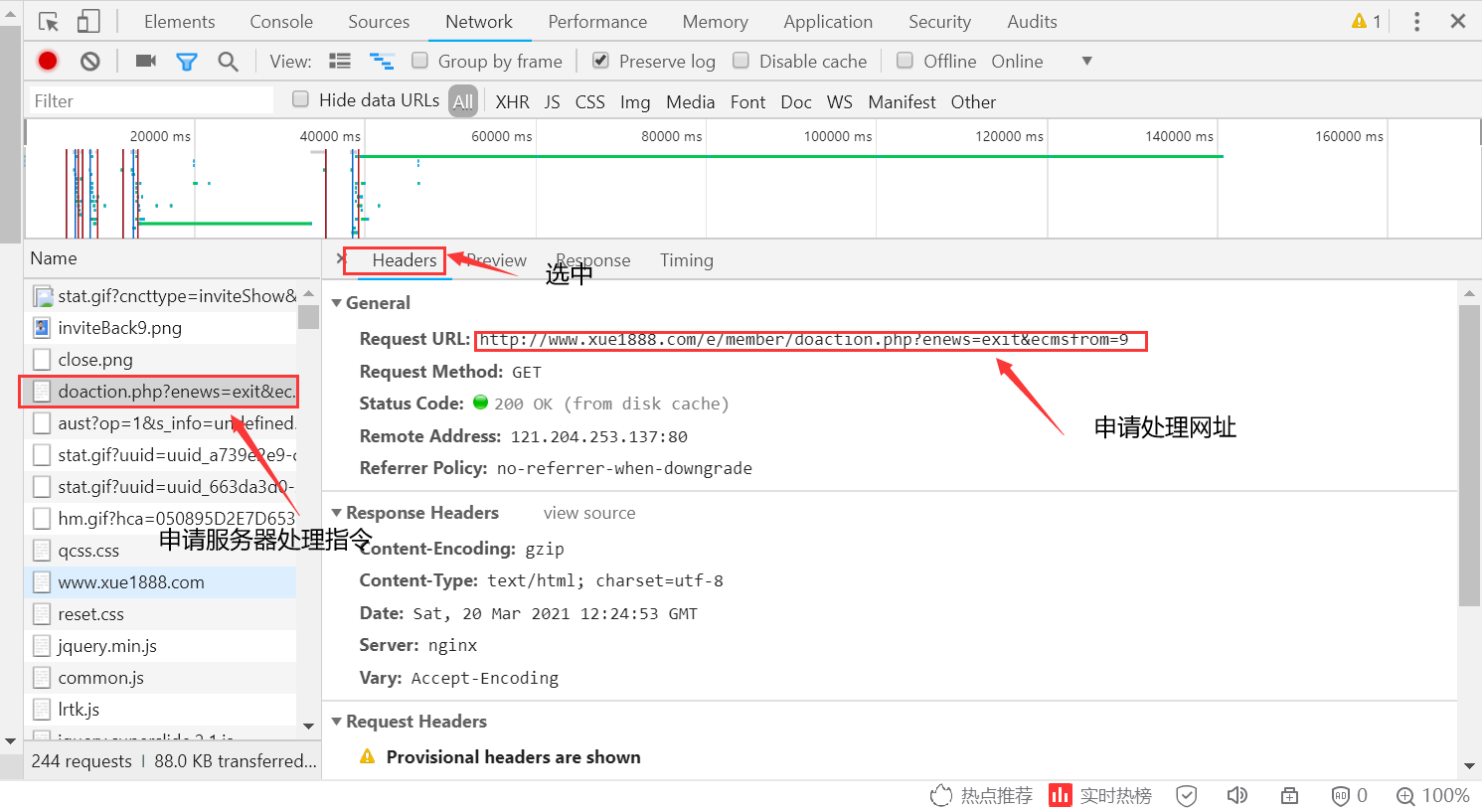Image resolution: width=1482 pixels, height=812 pixels.
Task: Open the Console tab
Action: pos(281,21)
